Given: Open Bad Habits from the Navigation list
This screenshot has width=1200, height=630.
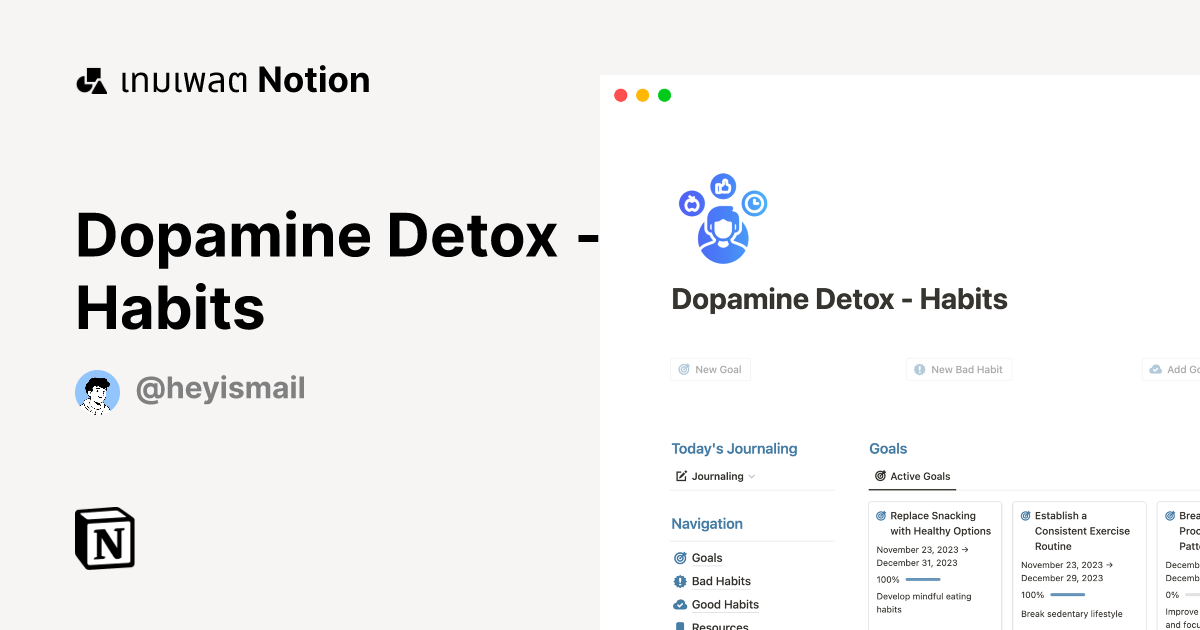Looking at the screenshot, I should tap(720, 581).
